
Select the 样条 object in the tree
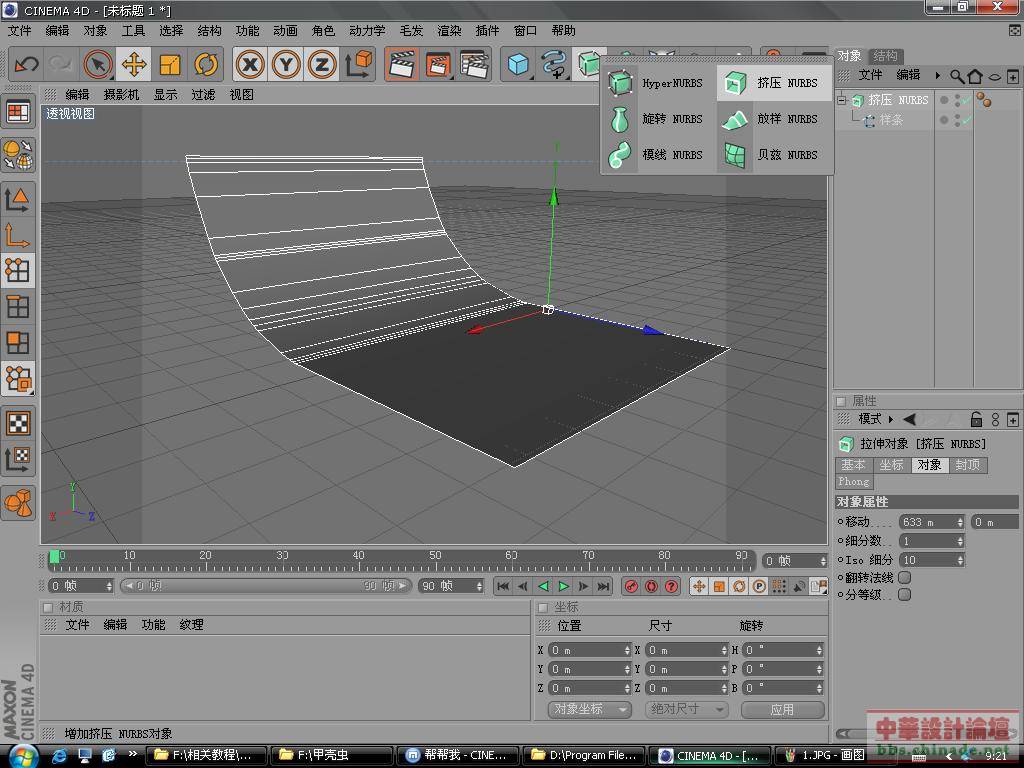[892, 120]
